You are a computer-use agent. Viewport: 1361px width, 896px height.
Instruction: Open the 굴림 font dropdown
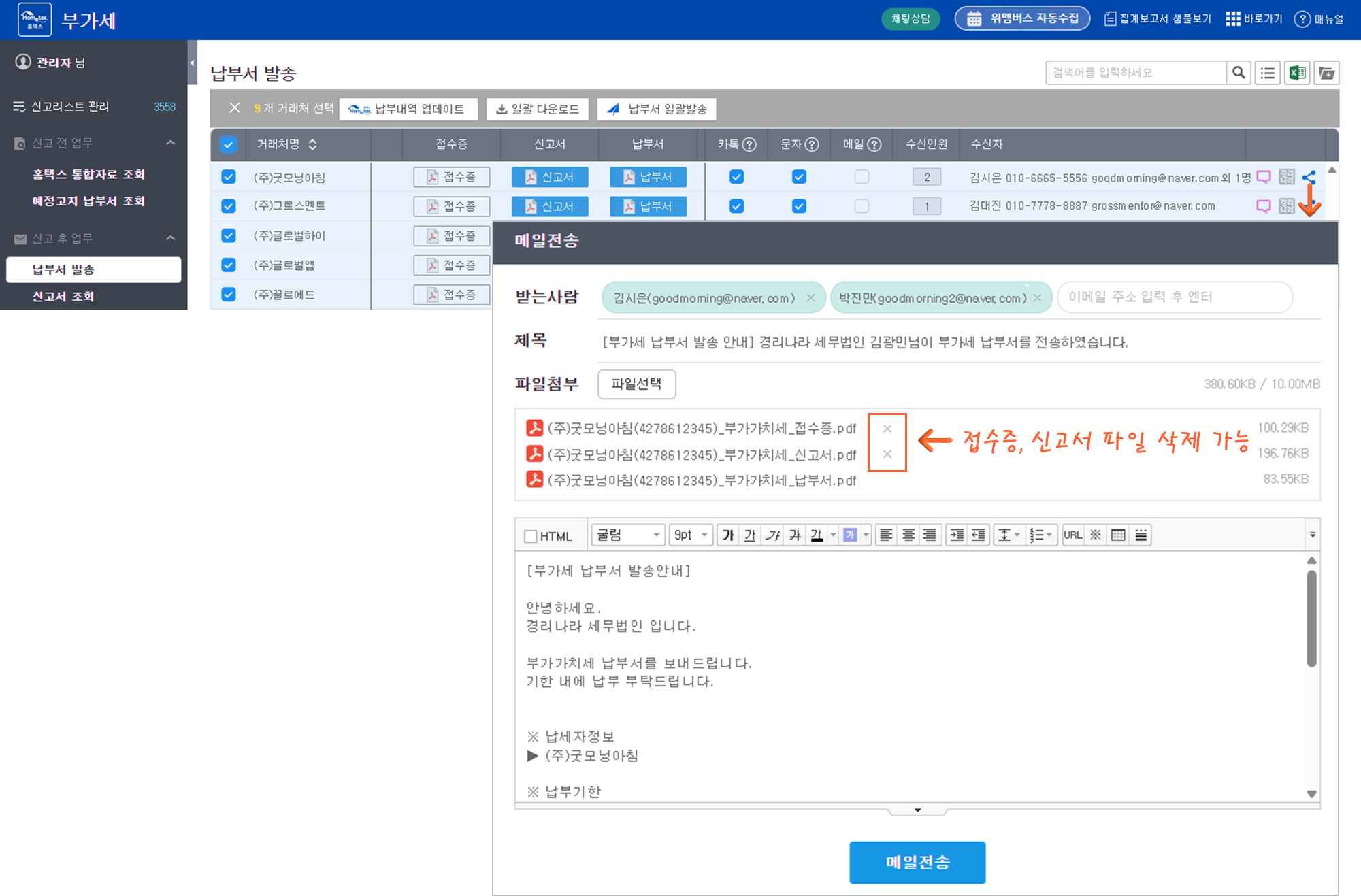click(x=627, y=535)
